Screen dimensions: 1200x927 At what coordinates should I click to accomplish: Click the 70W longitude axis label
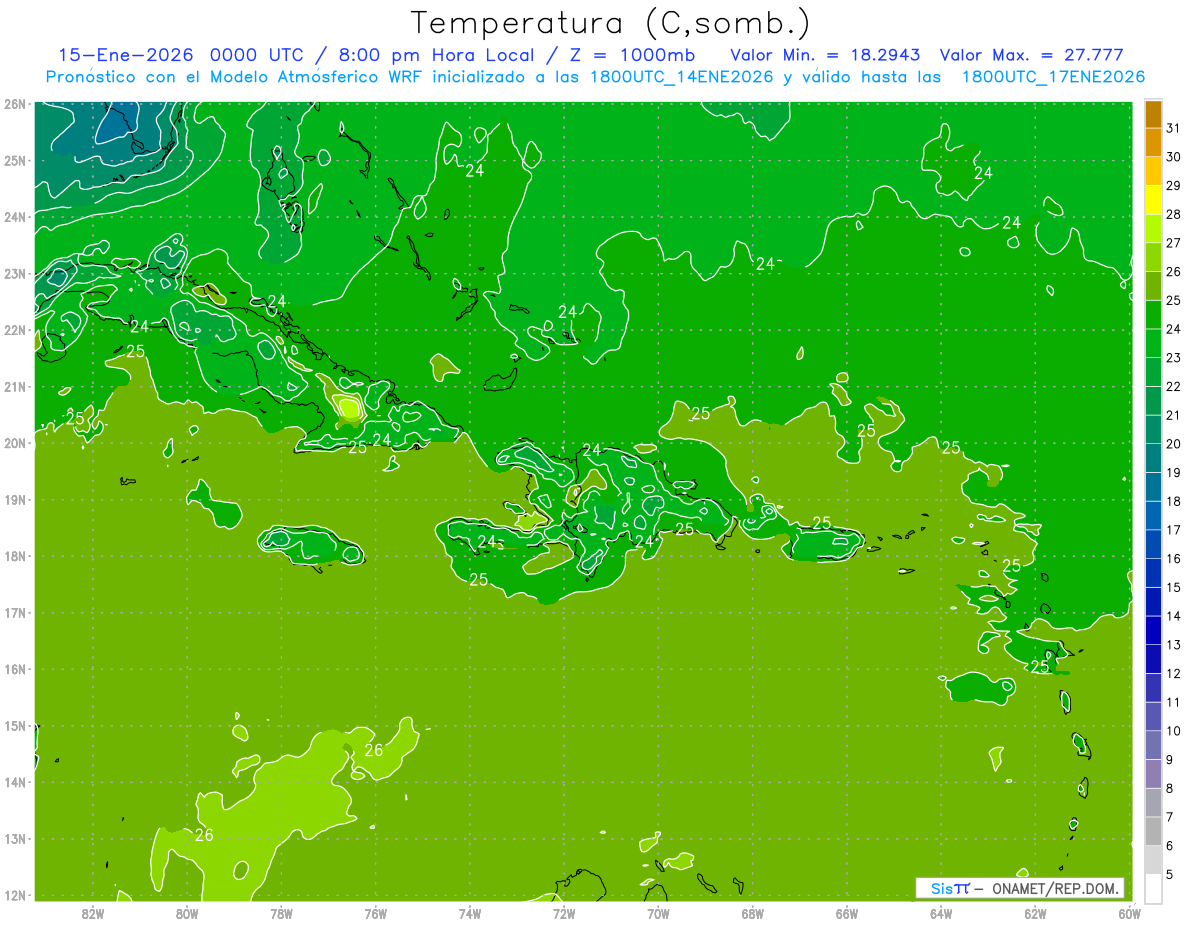[x=658, y=913]
